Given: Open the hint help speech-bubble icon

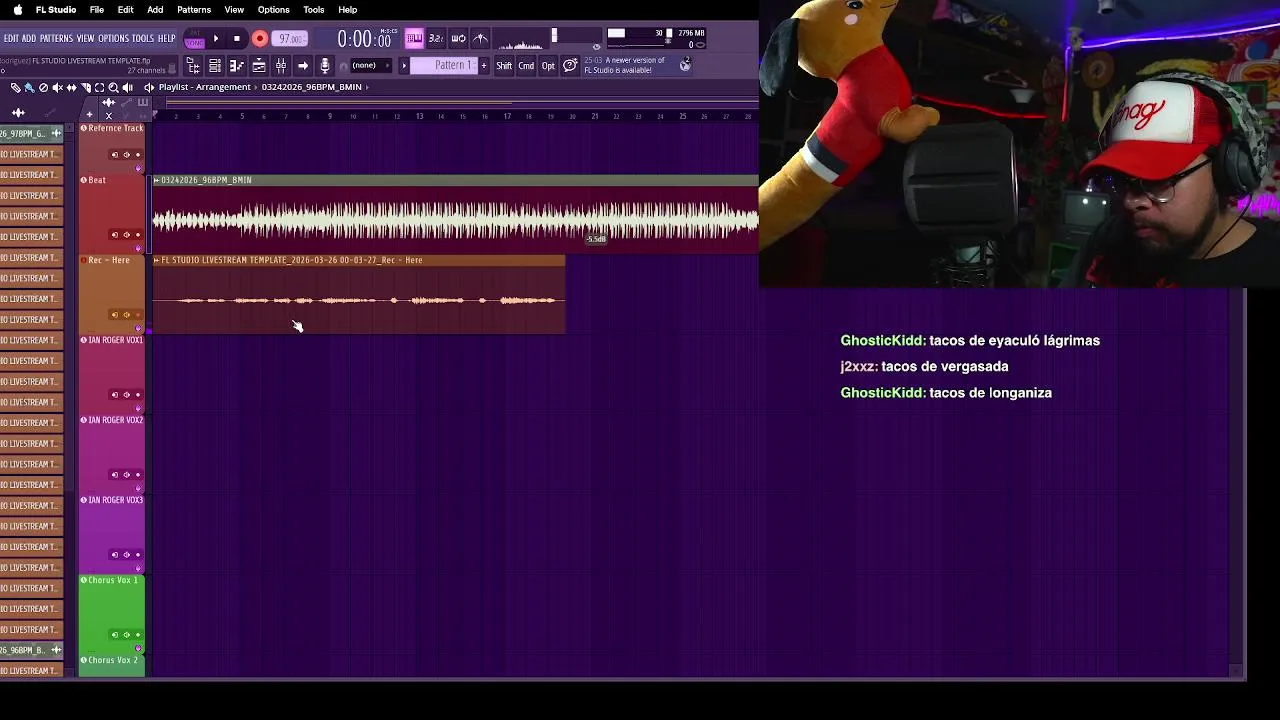Looking at the screenshot, I should coord(570,65).
